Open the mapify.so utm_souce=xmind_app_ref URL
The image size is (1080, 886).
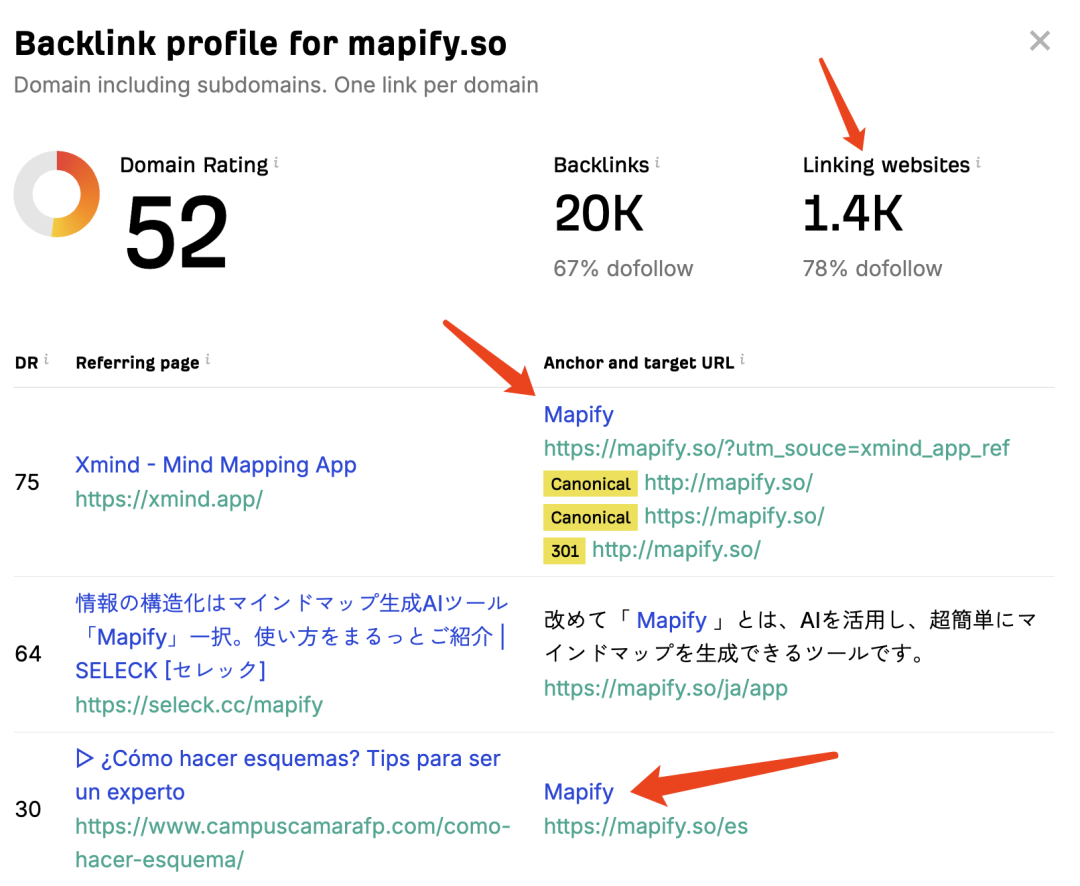coord(776,448)
